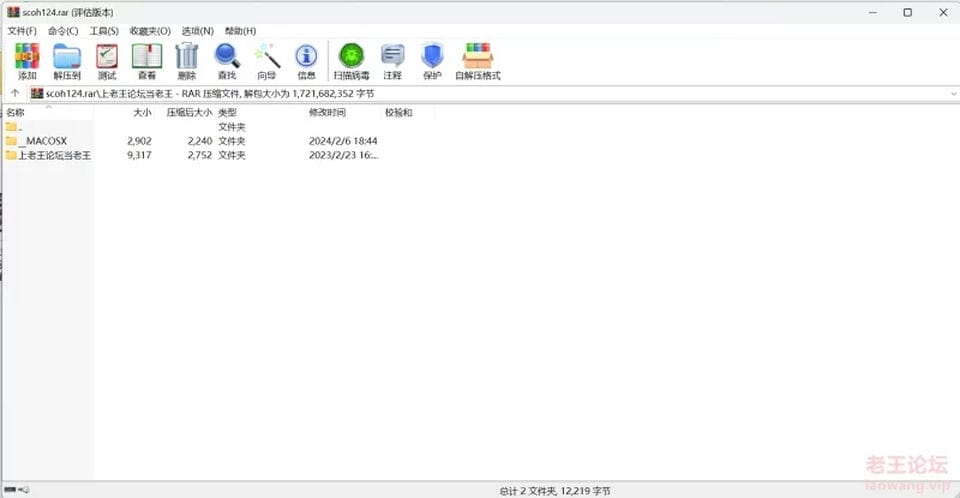The width and height of the screenshot is (960, 498).
Task: Click packed size value 2,752
Action: tap(200, 155)
